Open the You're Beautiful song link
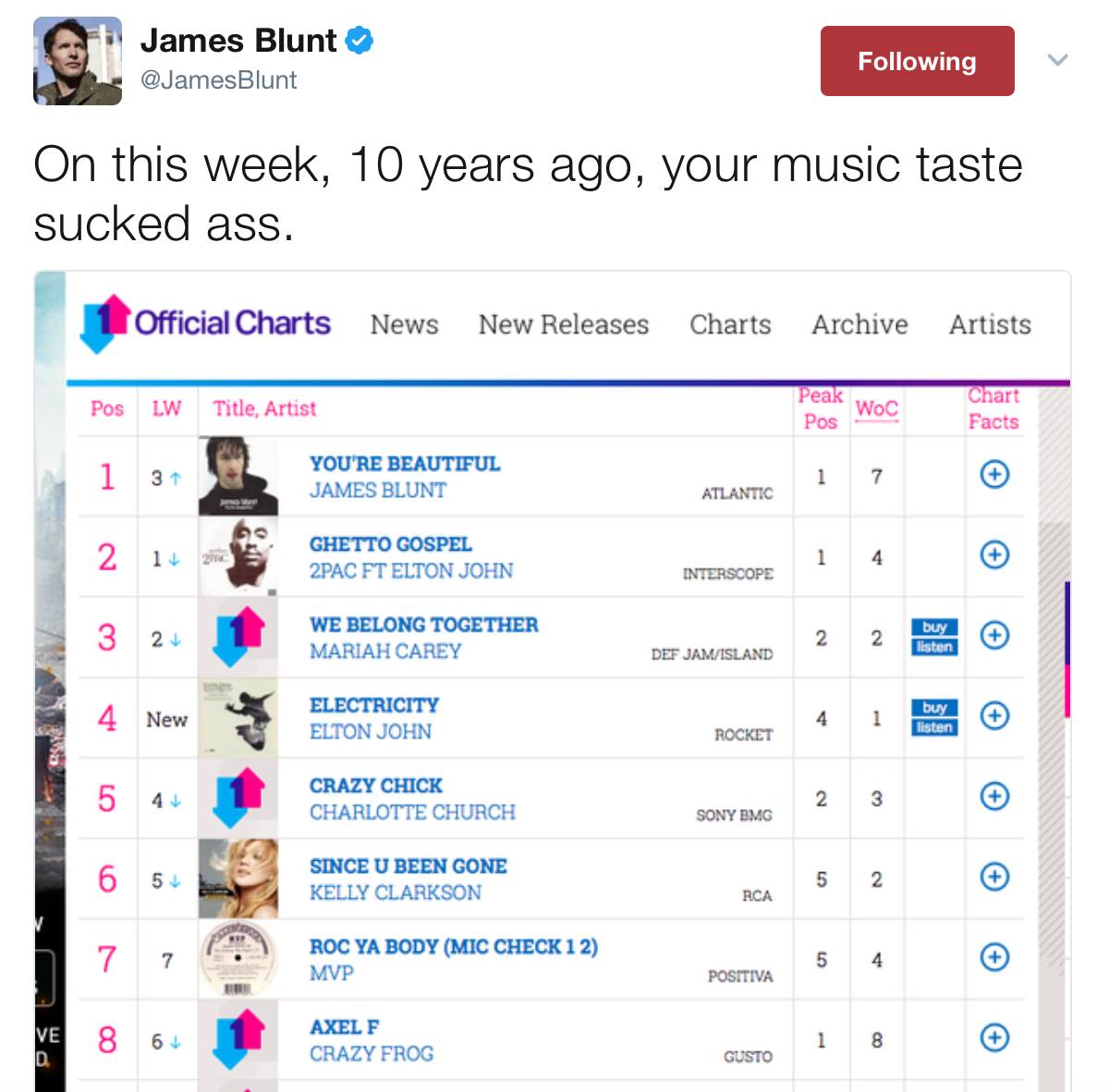 point(405,464)
